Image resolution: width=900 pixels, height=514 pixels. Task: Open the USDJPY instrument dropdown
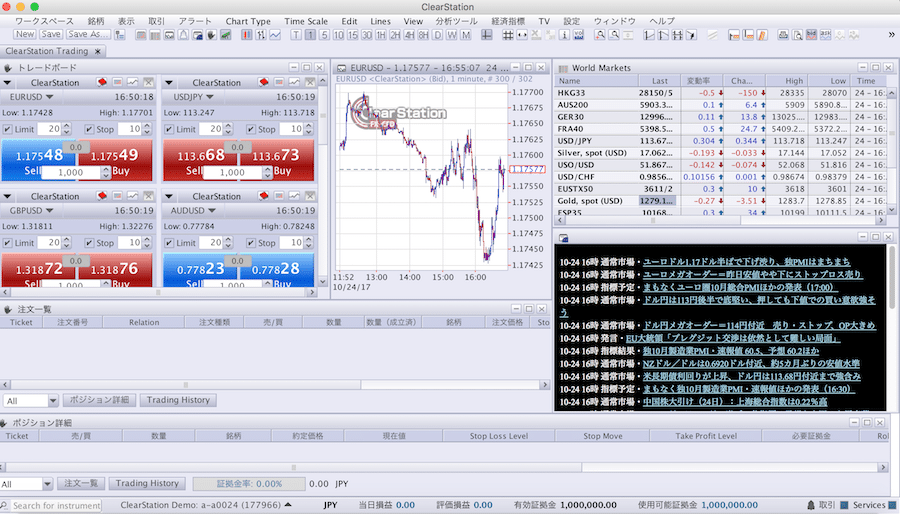tap(210, 97)
